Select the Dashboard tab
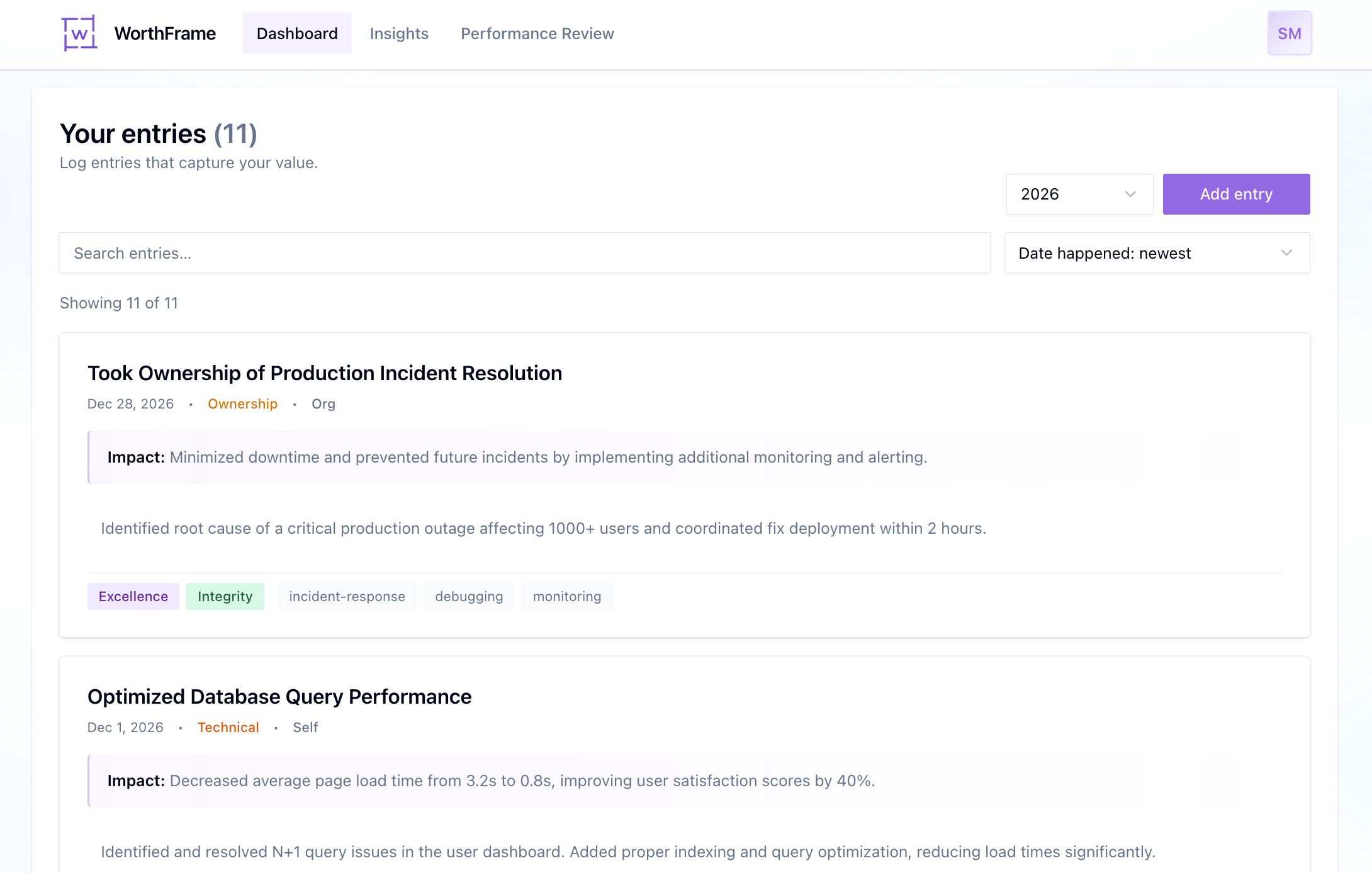The width and height of the screenshot is (1372, 873). 296,33
